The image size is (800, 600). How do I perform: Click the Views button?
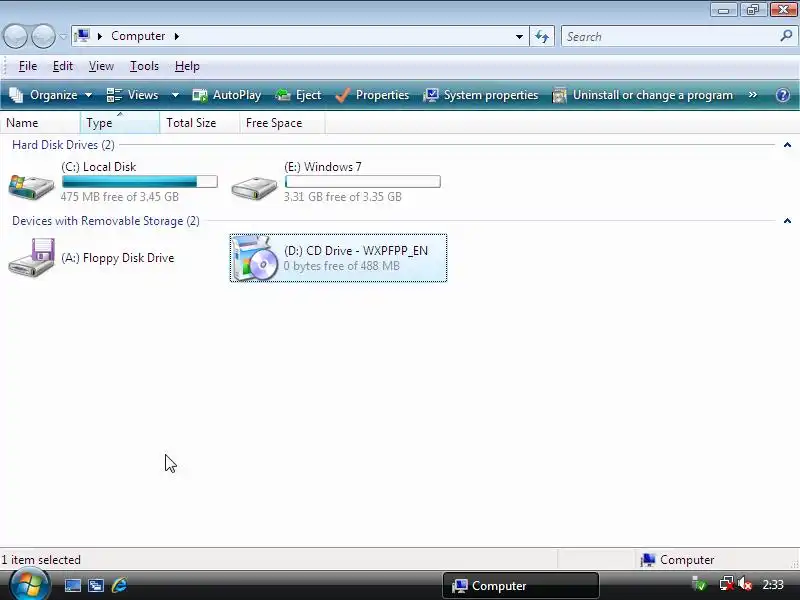click(133, 95)
